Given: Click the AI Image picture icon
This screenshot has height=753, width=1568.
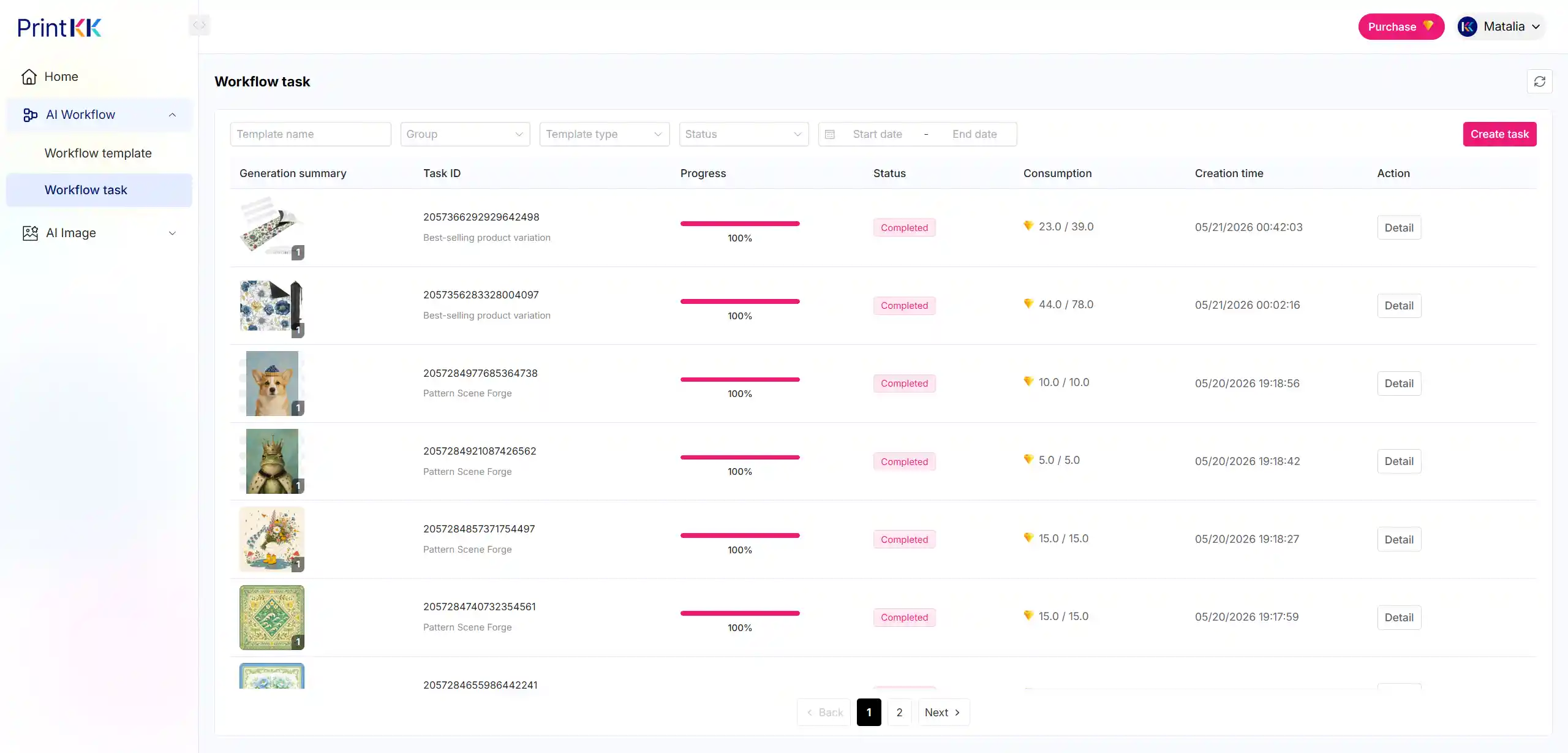Looking at the screenshot, I should point(30,233).
